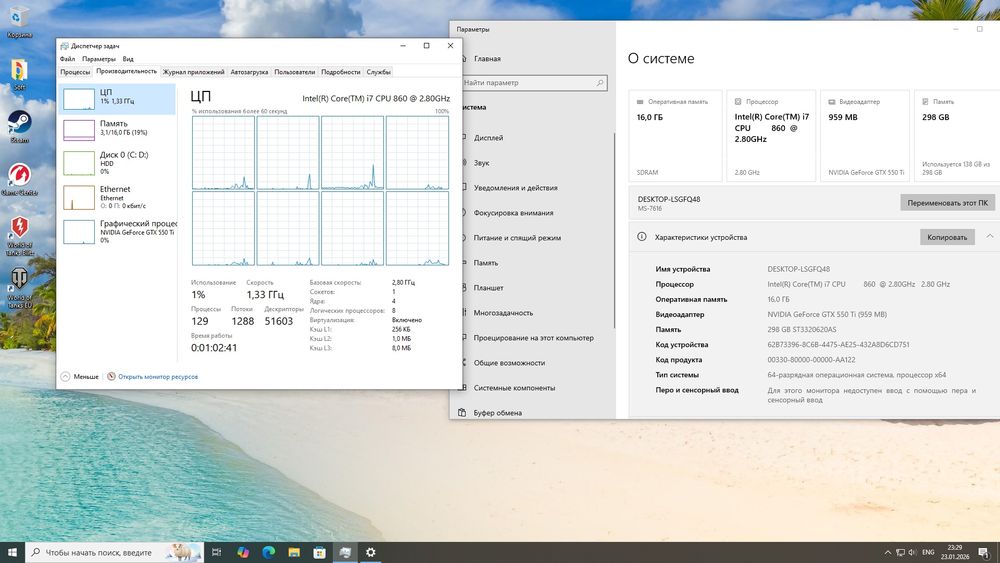Click the Главная home icon in Settings
Image resolution: width=1000 pixels, height=563 pixels.
point(463,59)
